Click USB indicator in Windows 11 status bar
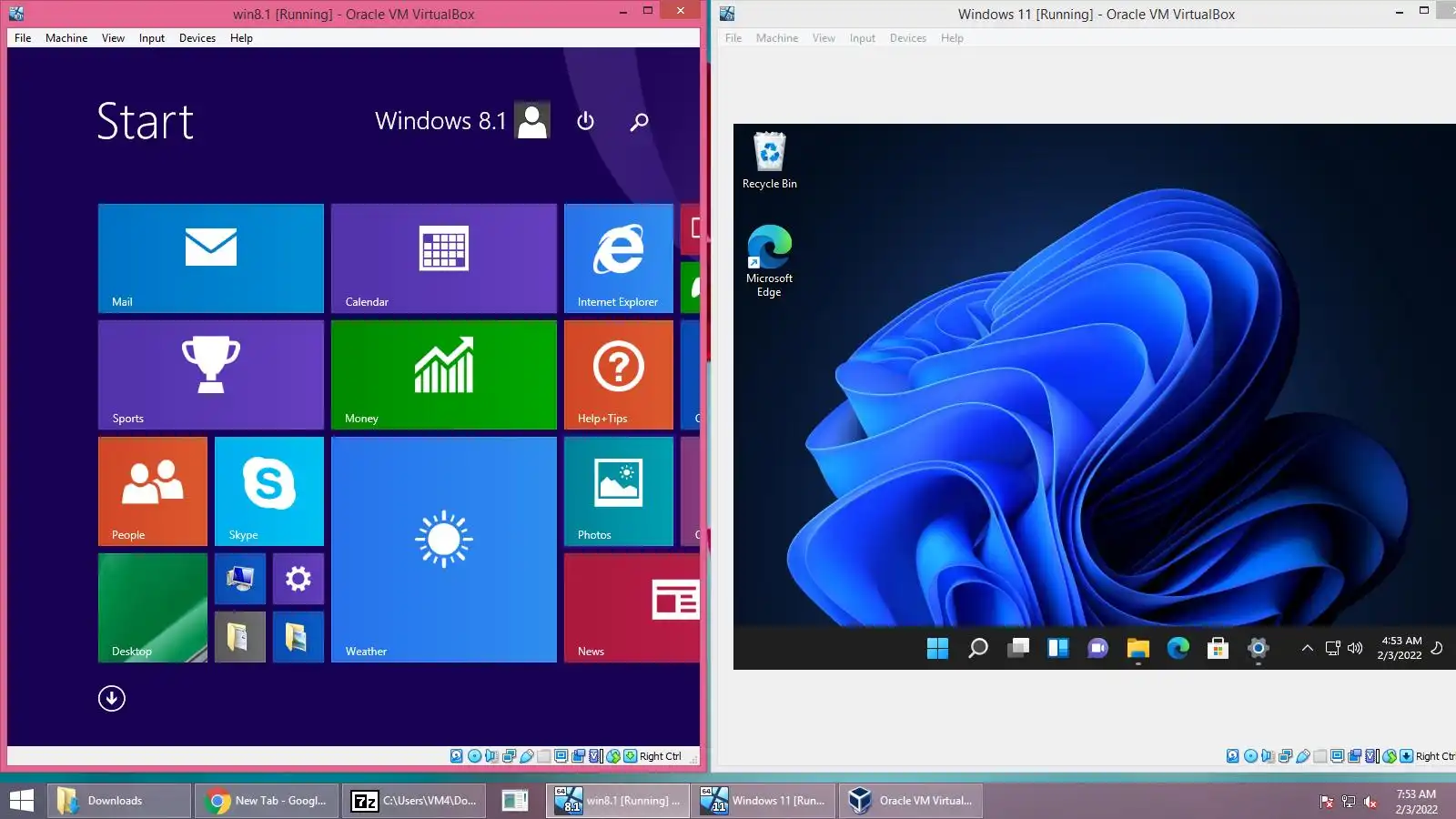Screen dimensions: 1456x819 coord(1302,756)
